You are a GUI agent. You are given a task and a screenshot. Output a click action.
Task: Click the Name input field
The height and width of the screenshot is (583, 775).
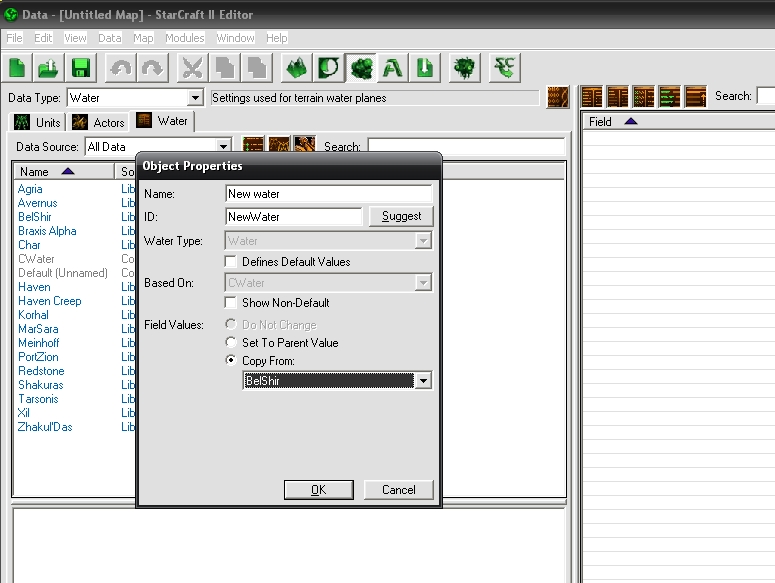(329, 194)
